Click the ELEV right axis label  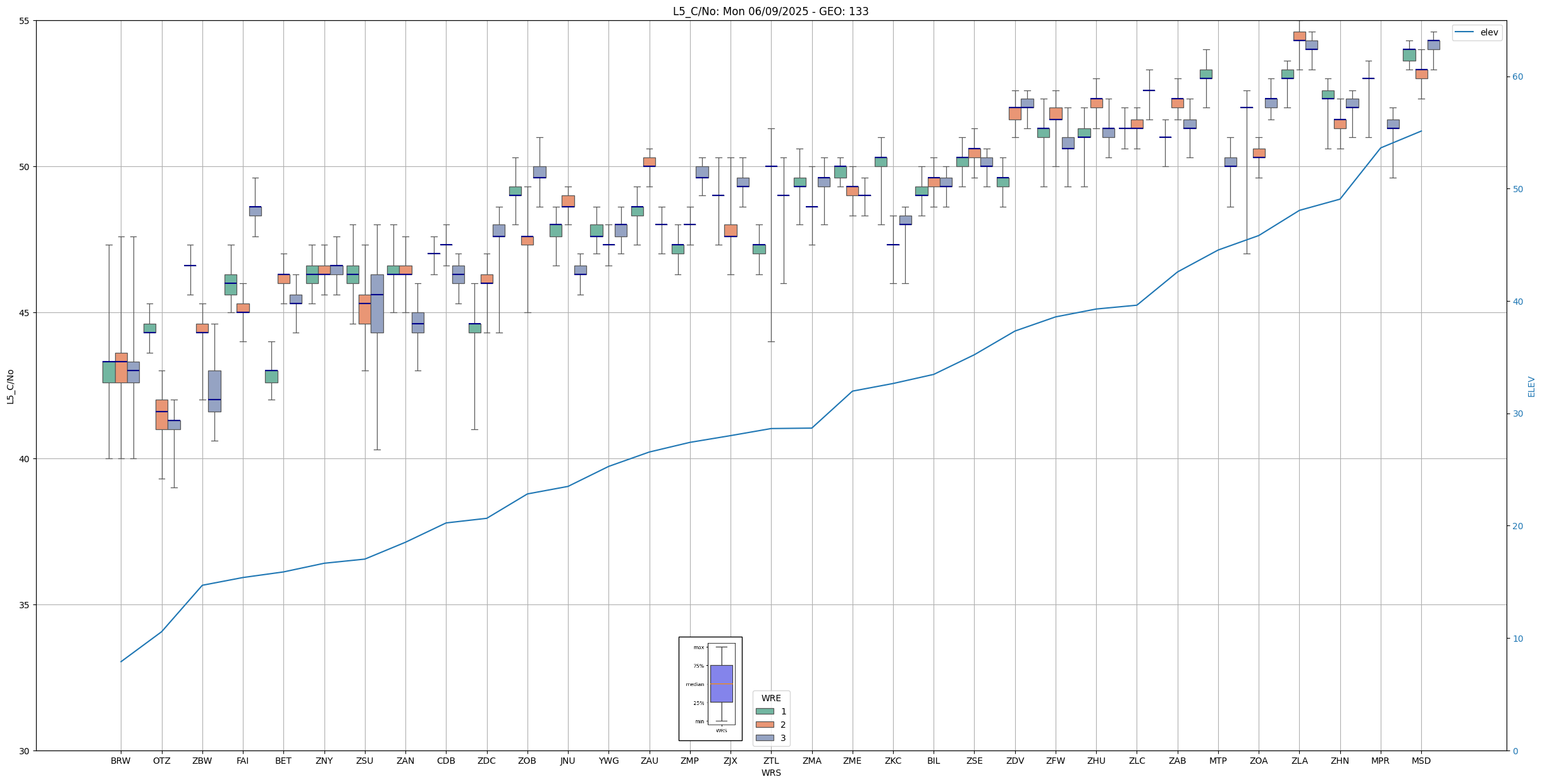(1531, 386)
